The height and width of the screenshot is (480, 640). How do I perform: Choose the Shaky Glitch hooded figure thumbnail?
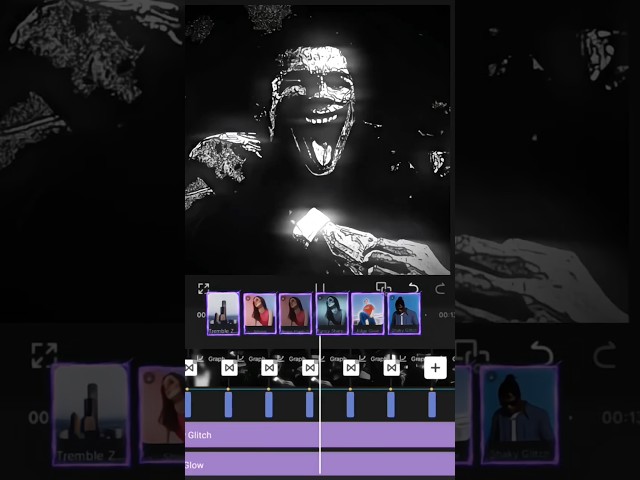(404, 313)
